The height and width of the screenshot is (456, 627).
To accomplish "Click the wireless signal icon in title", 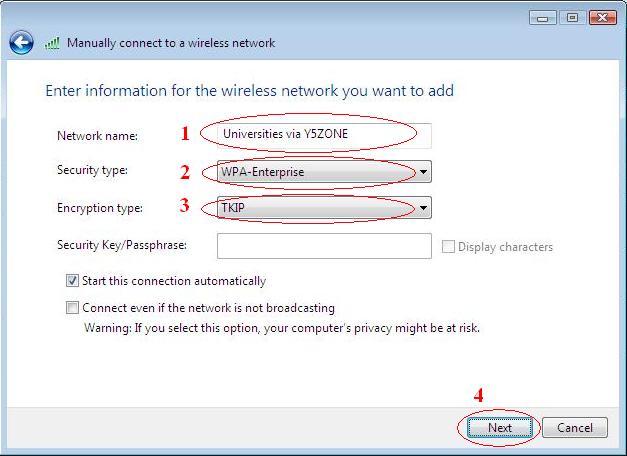I will pyautogui.click(x=54, y=44).
